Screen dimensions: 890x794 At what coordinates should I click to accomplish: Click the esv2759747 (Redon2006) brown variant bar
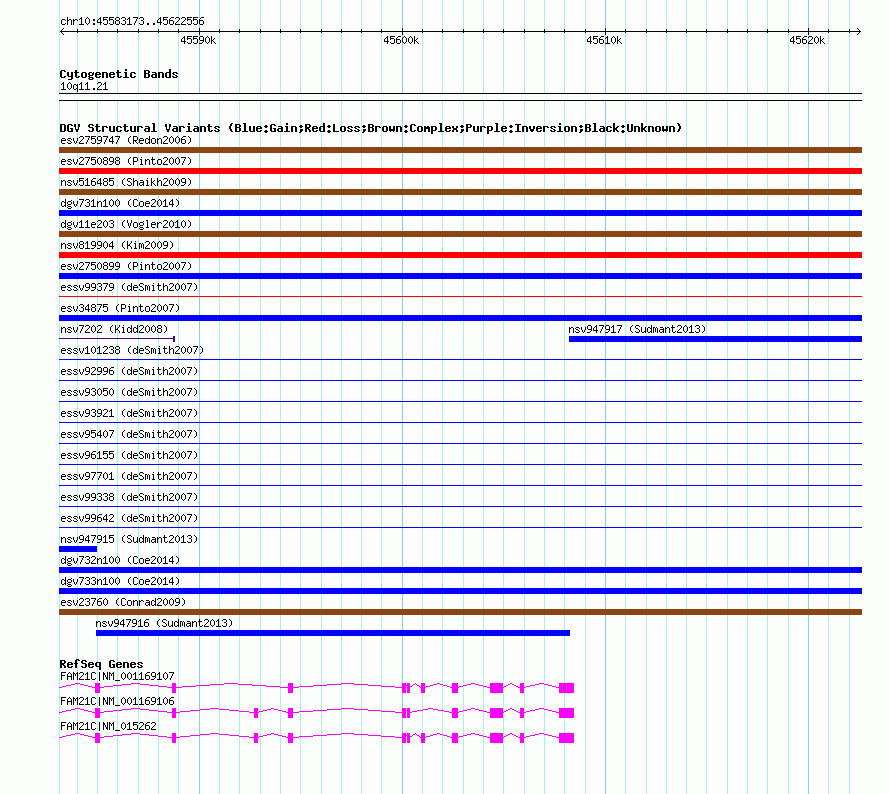460,150
